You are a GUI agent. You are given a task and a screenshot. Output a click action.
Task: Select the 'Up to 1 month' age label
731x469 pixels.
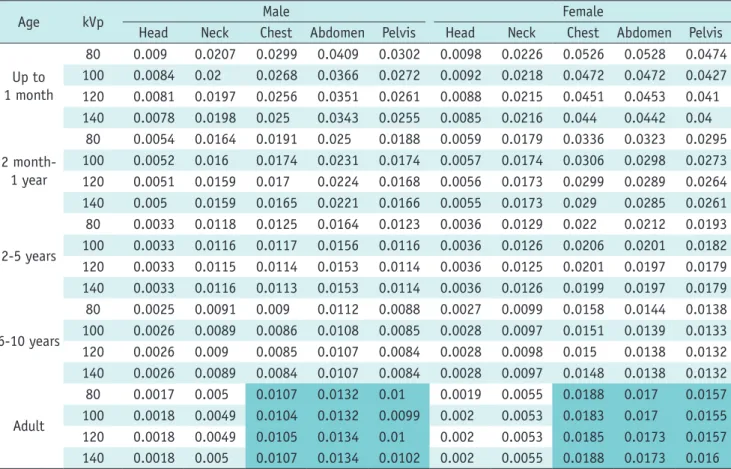click(29, 86)
